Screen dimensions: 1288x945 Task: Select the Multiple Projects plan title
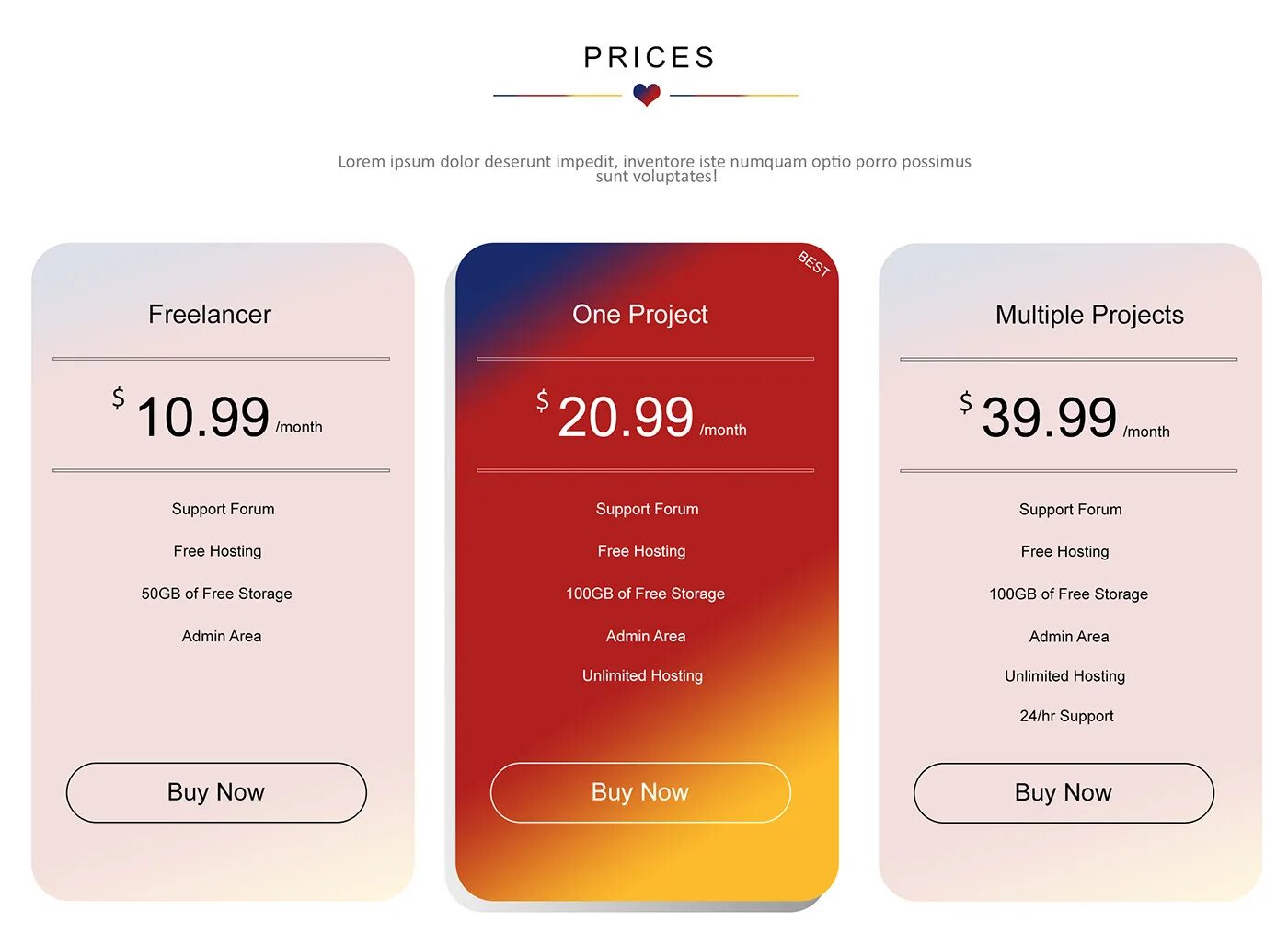coord(1089,315)
